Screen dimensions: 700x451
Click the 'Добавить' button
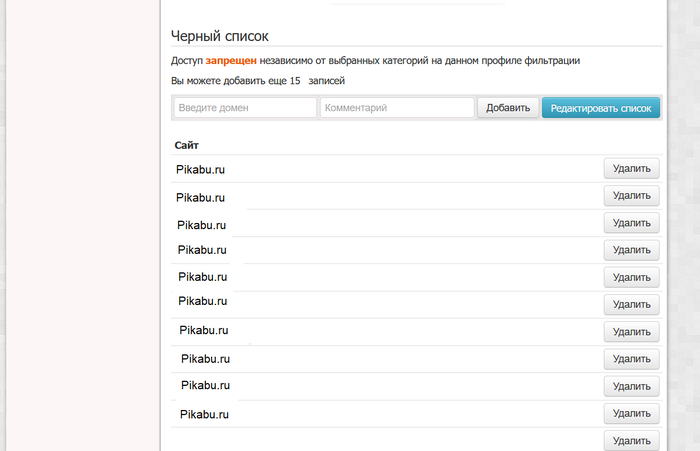pyautogui.click(x=508, y=108)
